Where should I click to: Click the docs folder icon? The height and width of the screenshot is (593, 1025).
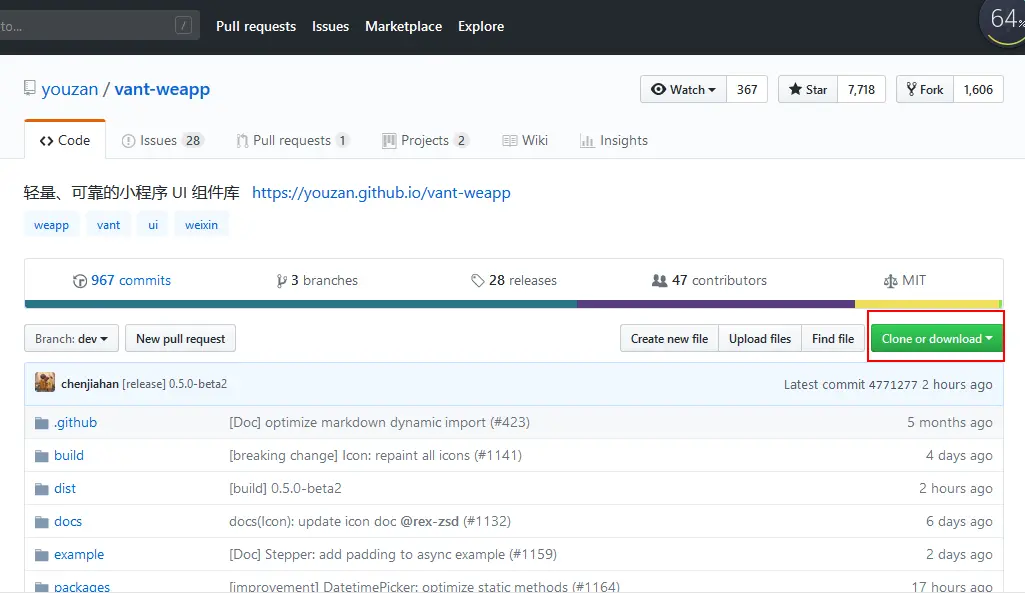[x=42, y=522]
